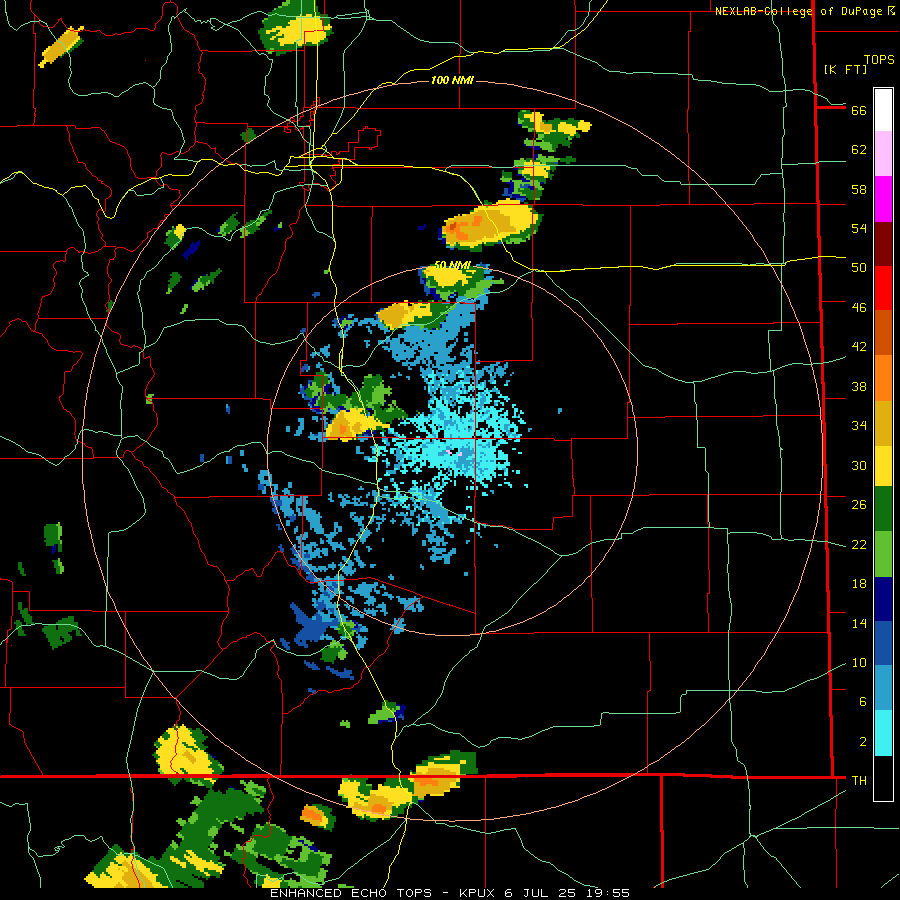The height and width of the screenshot is (900, 900).
Task: Click the 38 legend value
Action: 859,386
